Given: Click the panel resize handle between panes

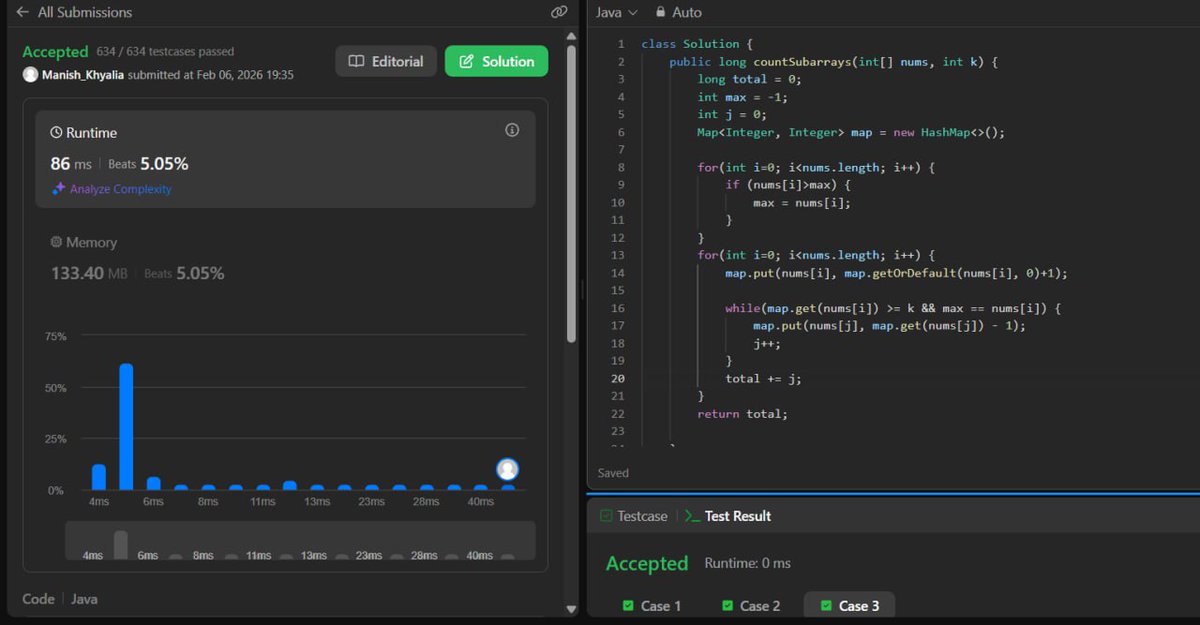Looking at the screenshot, I should click(583, 290).
